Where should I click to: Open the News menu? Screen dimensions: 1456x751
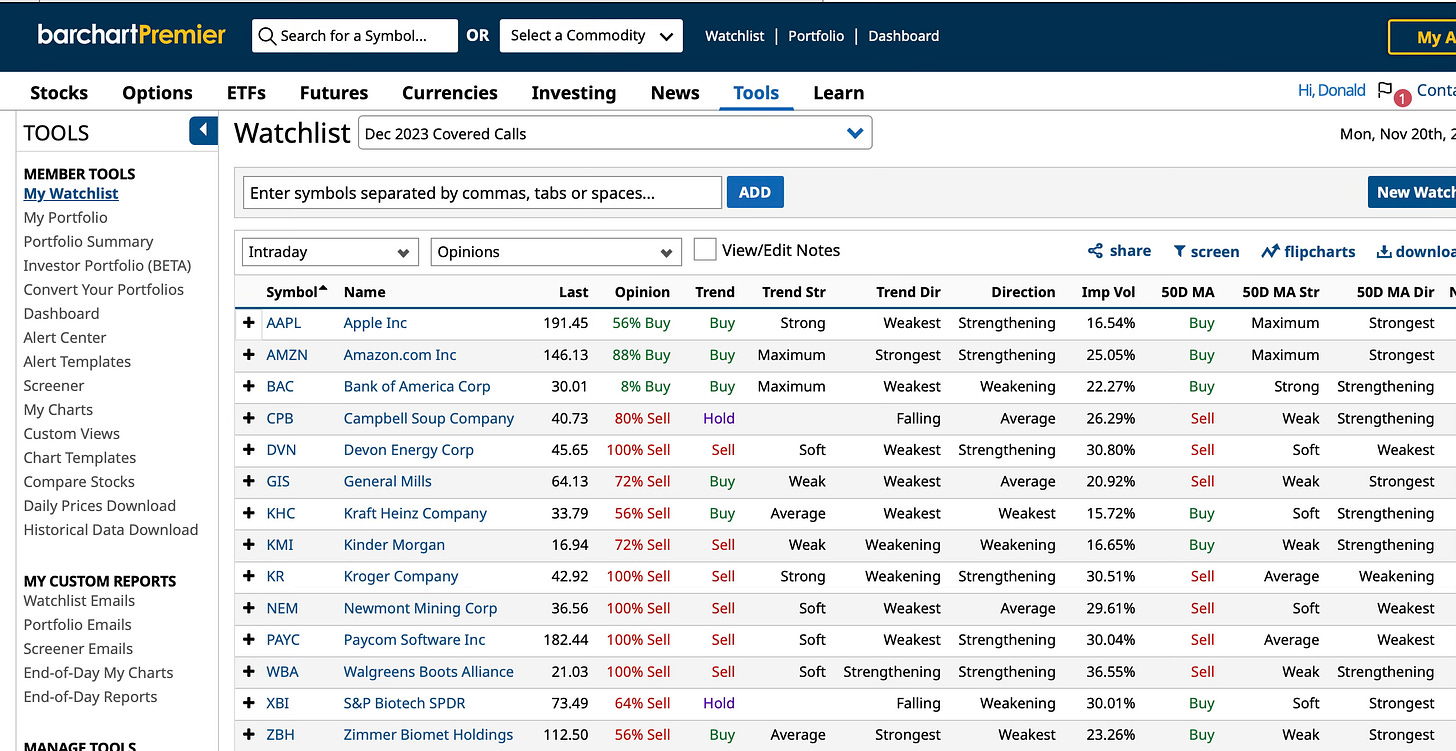pos(675,93)
